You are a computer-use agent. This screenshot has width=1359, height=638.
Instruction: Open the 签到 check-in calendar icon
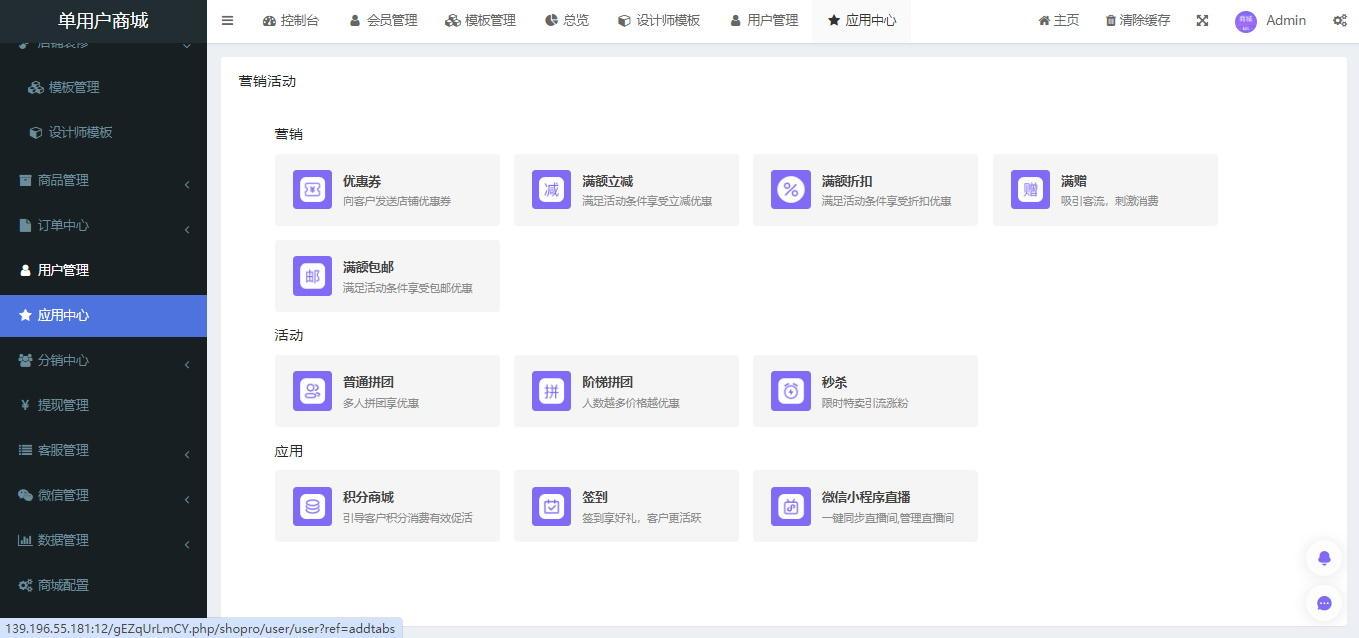pos(551,506)
